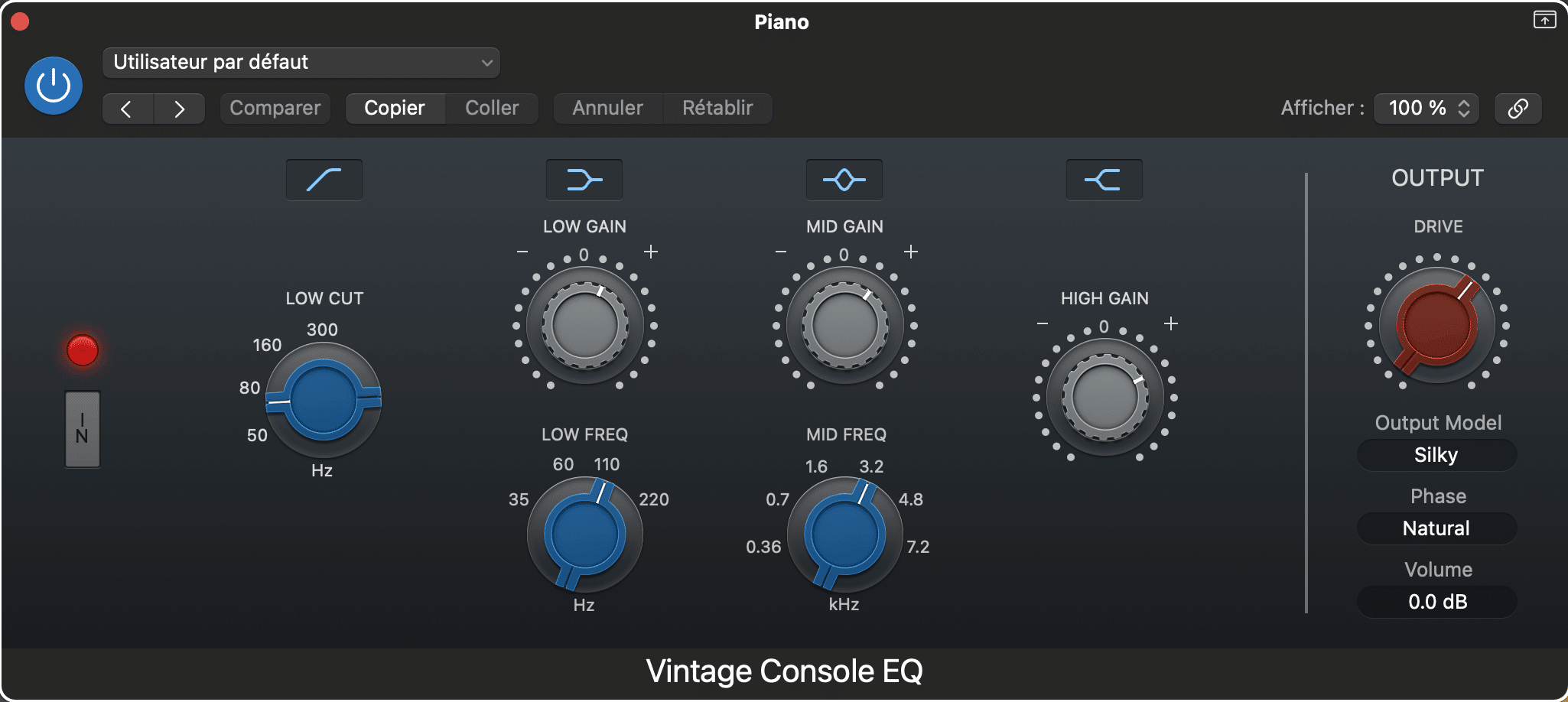Go to the previous preset arrow

point(128,109)
